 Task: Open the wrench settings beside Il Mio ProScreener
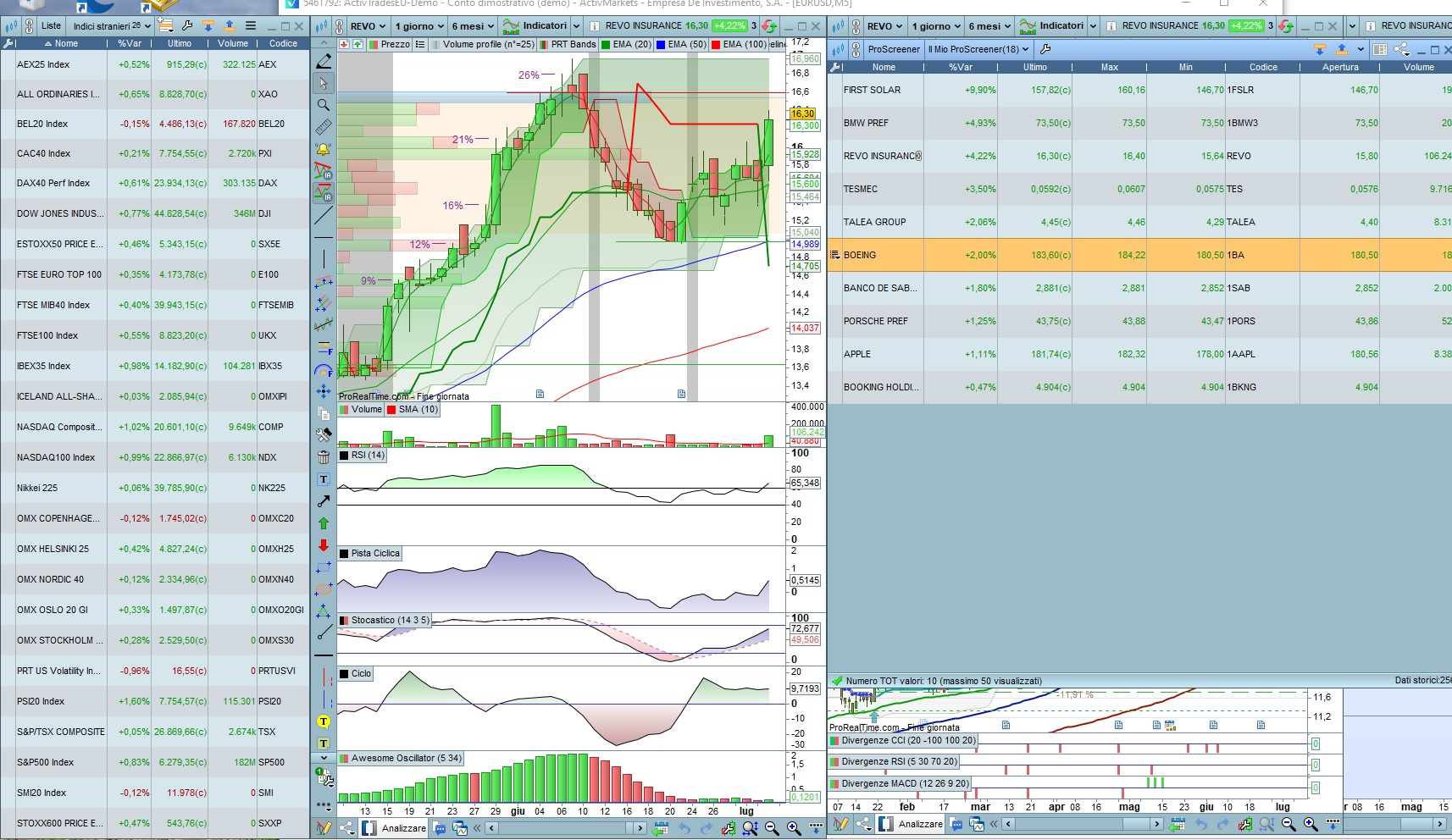1045,49
